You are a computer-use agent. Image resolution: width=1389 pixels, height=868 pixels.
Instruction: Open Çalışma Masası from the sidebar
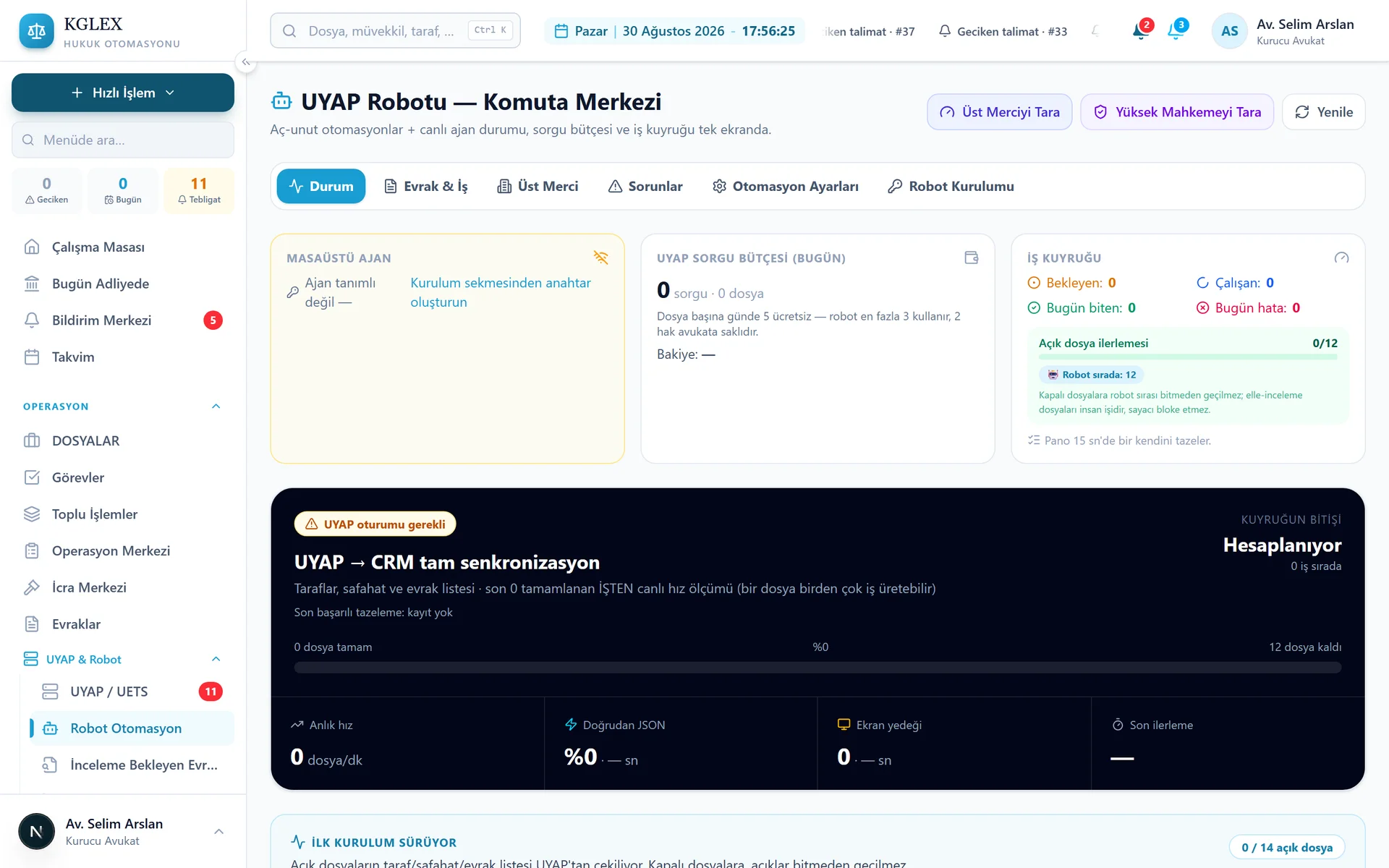coord(123,247)
